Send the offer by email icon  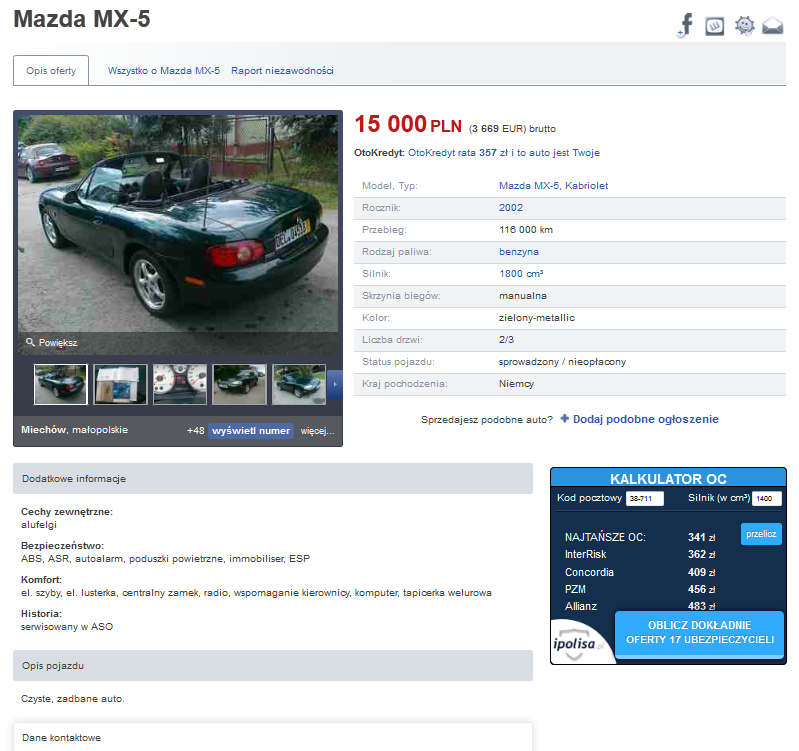(x=773, y=25)
